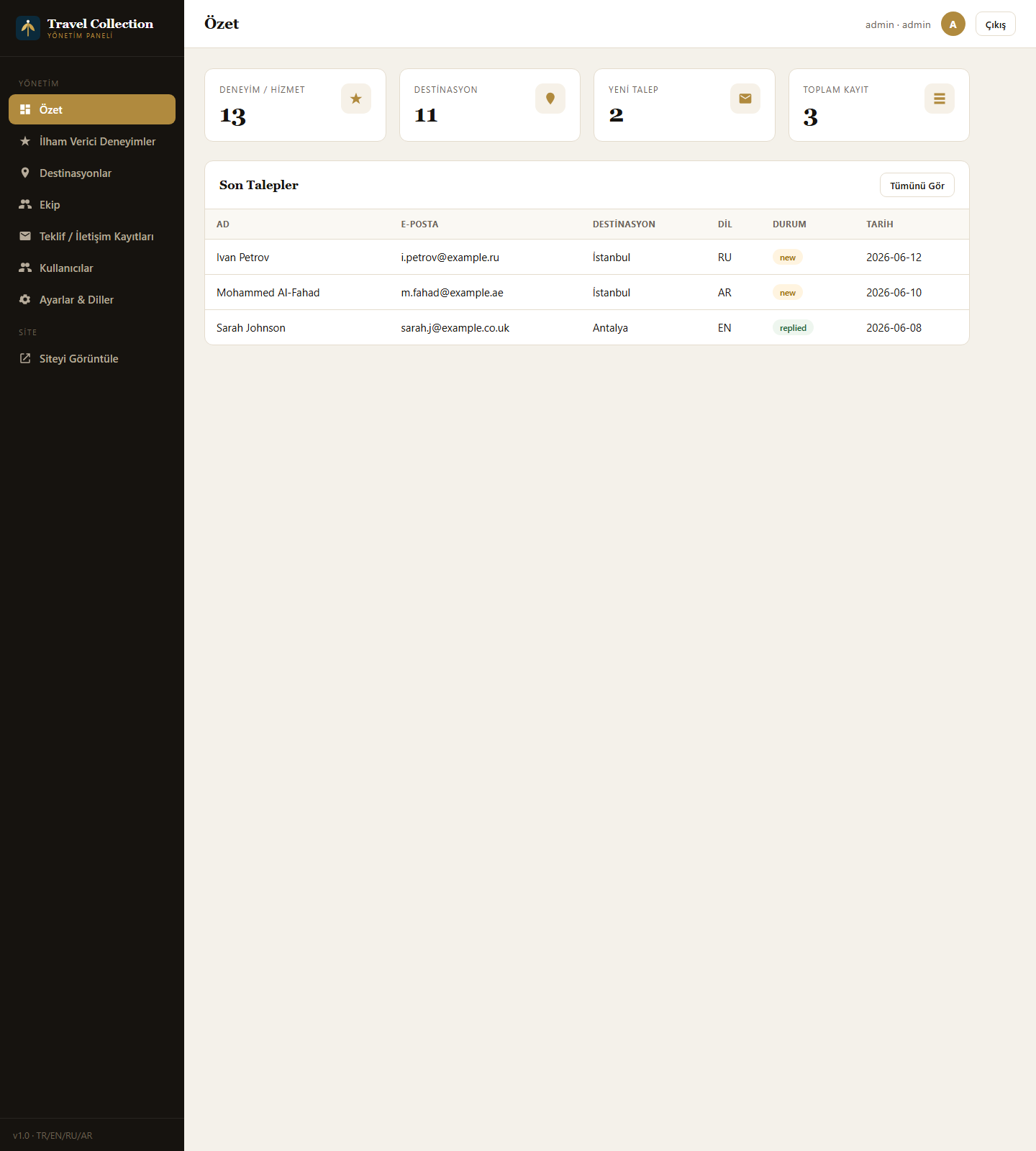This screenshot has height=1151, width=1036.
Task: Click the admin · admin user label
Action: (x=898, y=24)
